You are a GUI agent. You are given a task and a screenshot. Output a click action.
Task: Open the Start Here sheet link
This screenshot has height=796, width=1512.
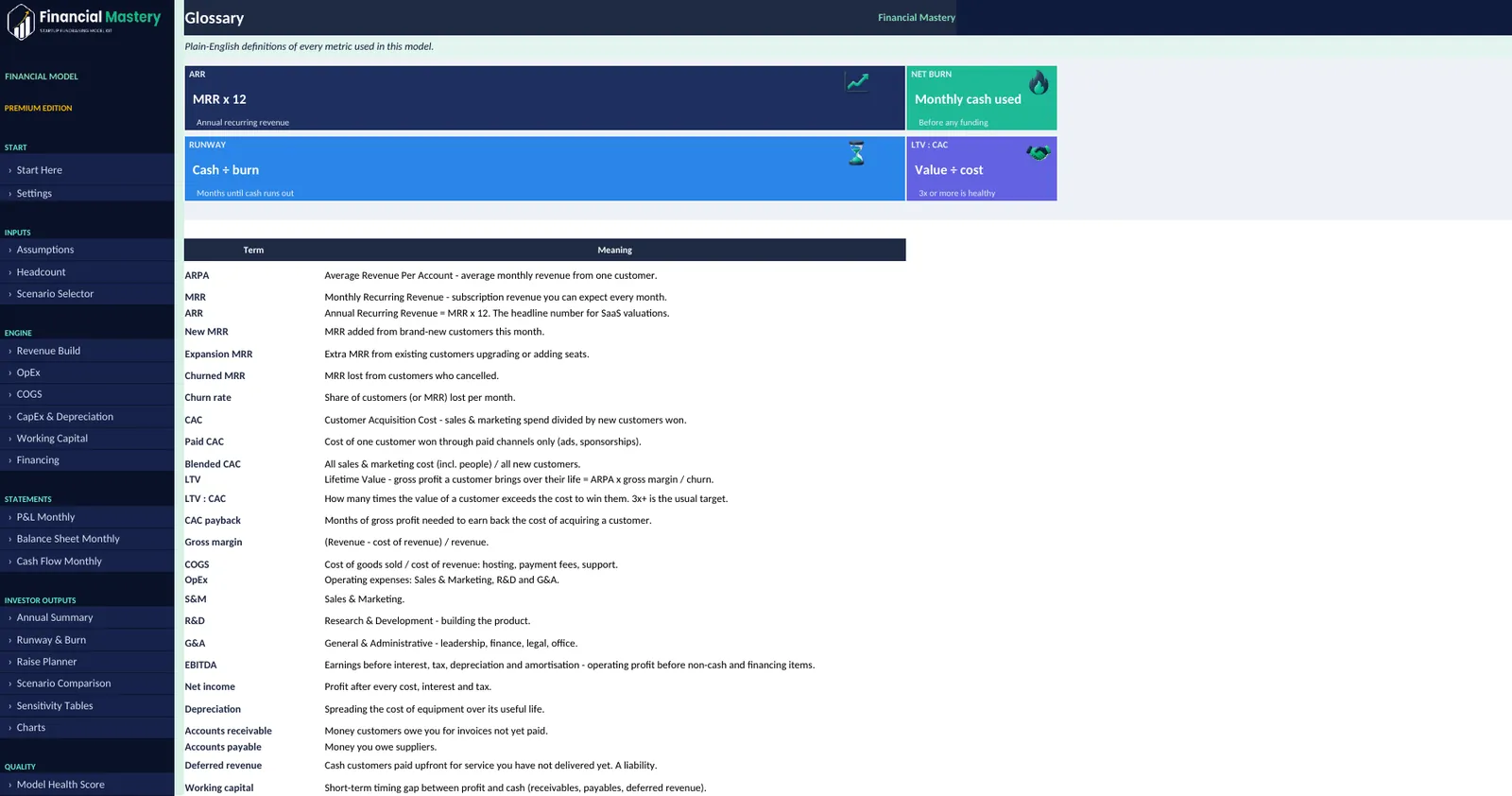click(87, 170)
